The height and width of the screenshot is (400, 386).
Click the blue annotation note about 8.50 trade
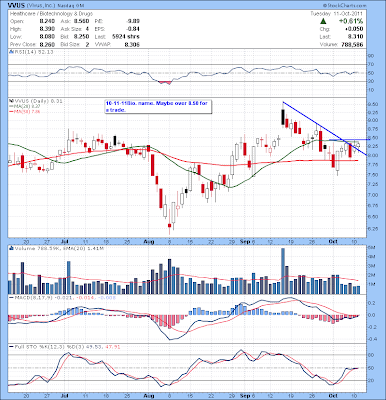click(x=157, y=107)
